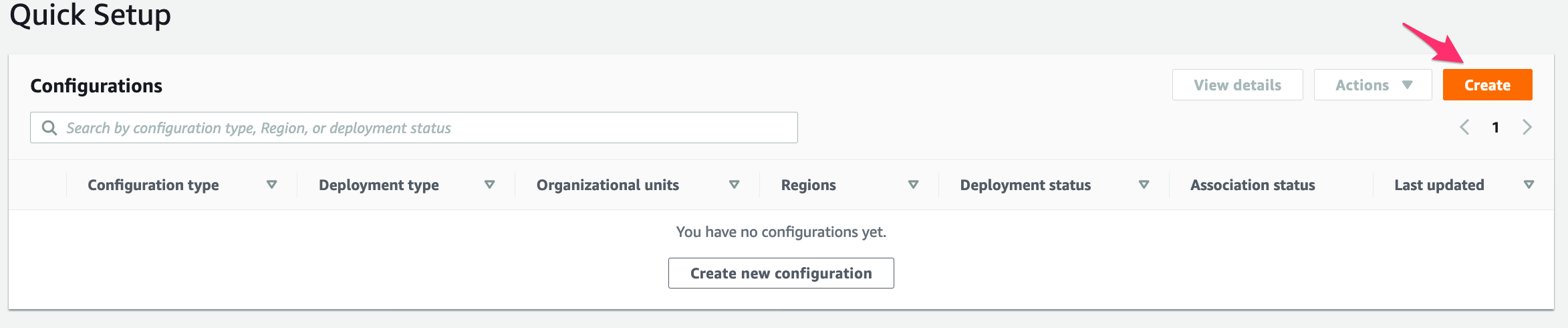This screenshot has width=1568, height=328.
Task: Sort by Organizational units arrow
Action: (x=734, y=185)
